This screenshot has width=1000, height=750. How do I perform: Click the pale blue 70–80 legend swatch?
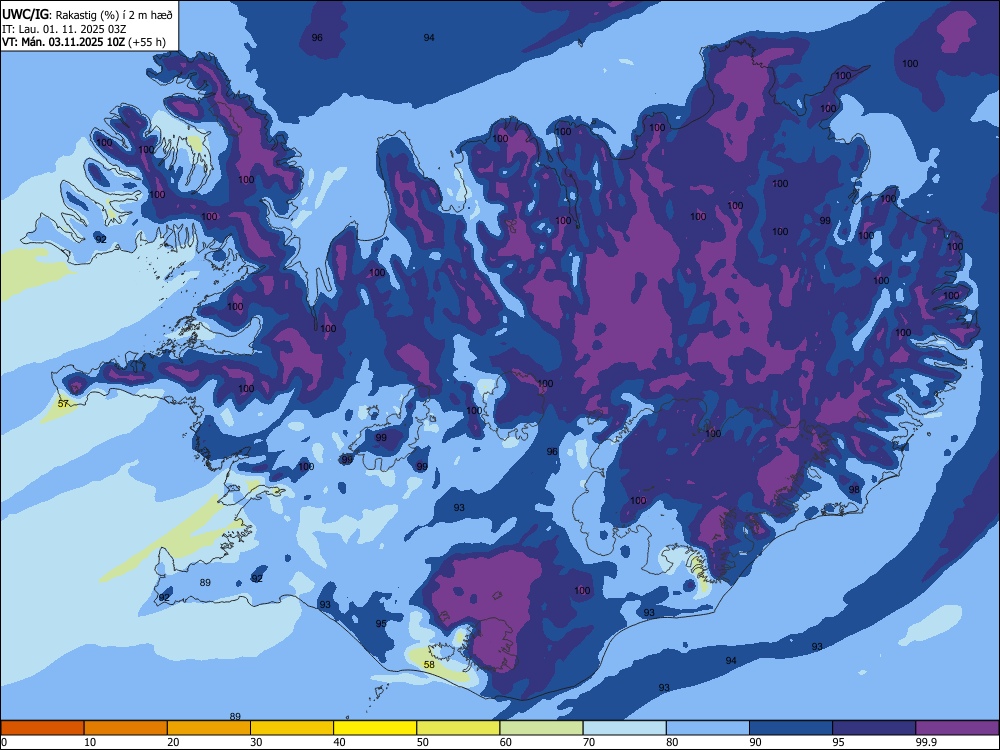pos(625,728)
